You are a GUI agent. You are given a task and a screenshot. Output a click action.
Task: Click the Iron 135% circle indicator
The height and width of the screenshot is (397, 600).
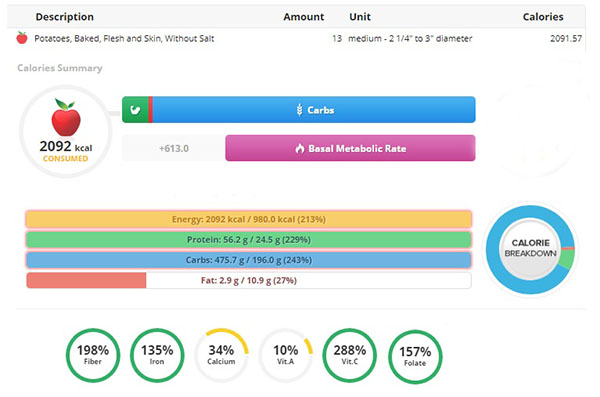point(157,355)
